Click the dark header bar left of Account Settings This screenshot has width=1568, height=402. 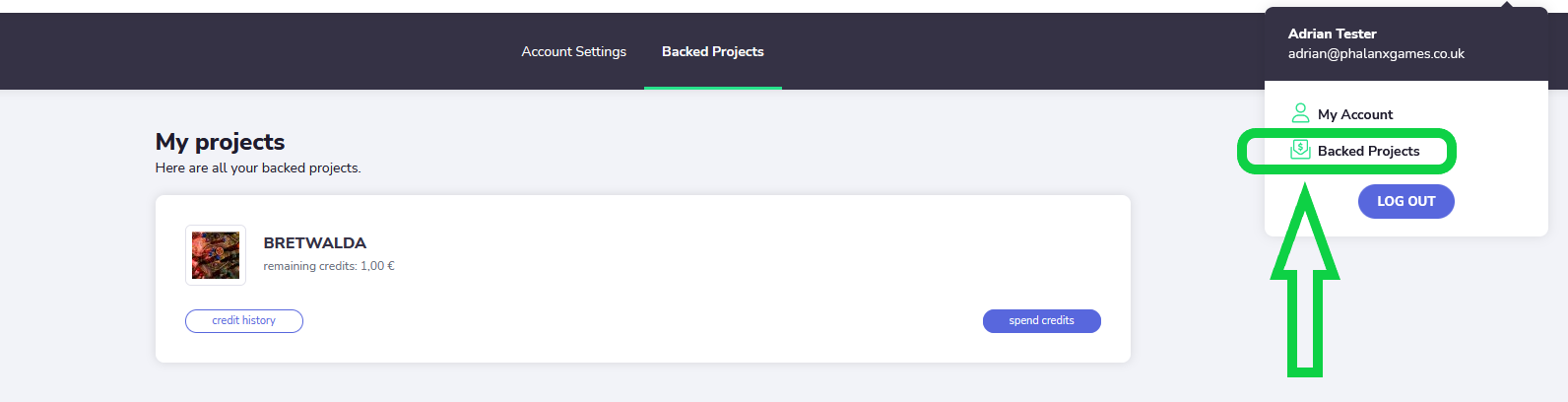(x=246, y=51)
